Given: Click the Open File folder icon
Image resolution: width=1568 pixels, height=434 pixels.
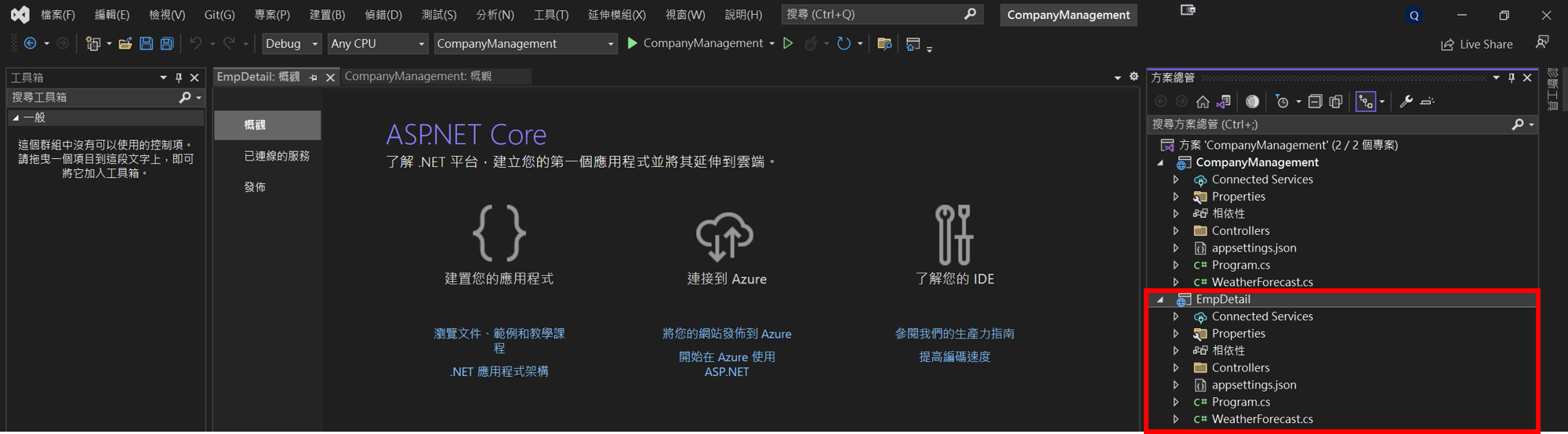Looking at the screenshot, I should coord(125,44).
